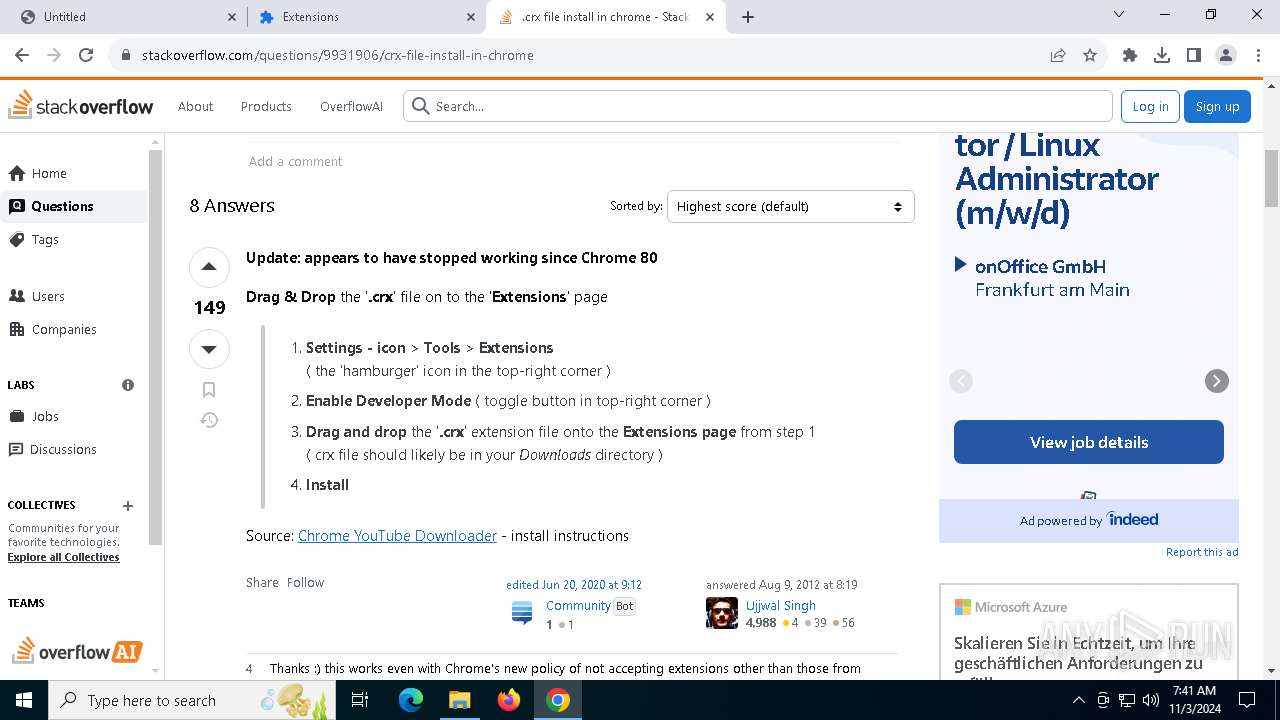
Task: Show the answer's activity history icon
Action: click(x=209, y=420)
